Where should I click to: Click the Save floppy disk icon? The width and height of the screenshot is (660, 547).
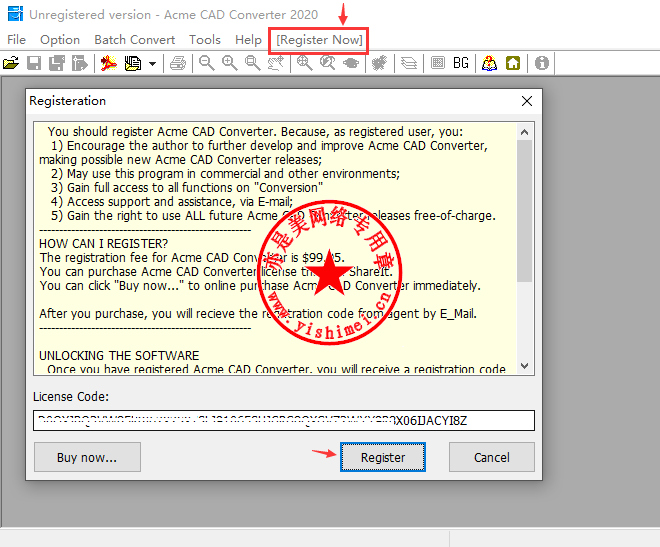tap(34, 63)
